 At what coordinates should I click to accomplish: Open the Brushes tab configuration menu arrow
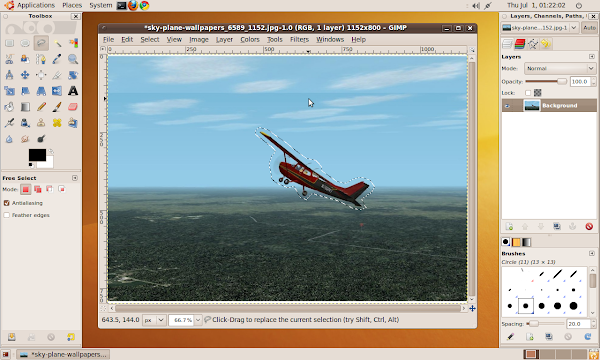coord(592,253)
